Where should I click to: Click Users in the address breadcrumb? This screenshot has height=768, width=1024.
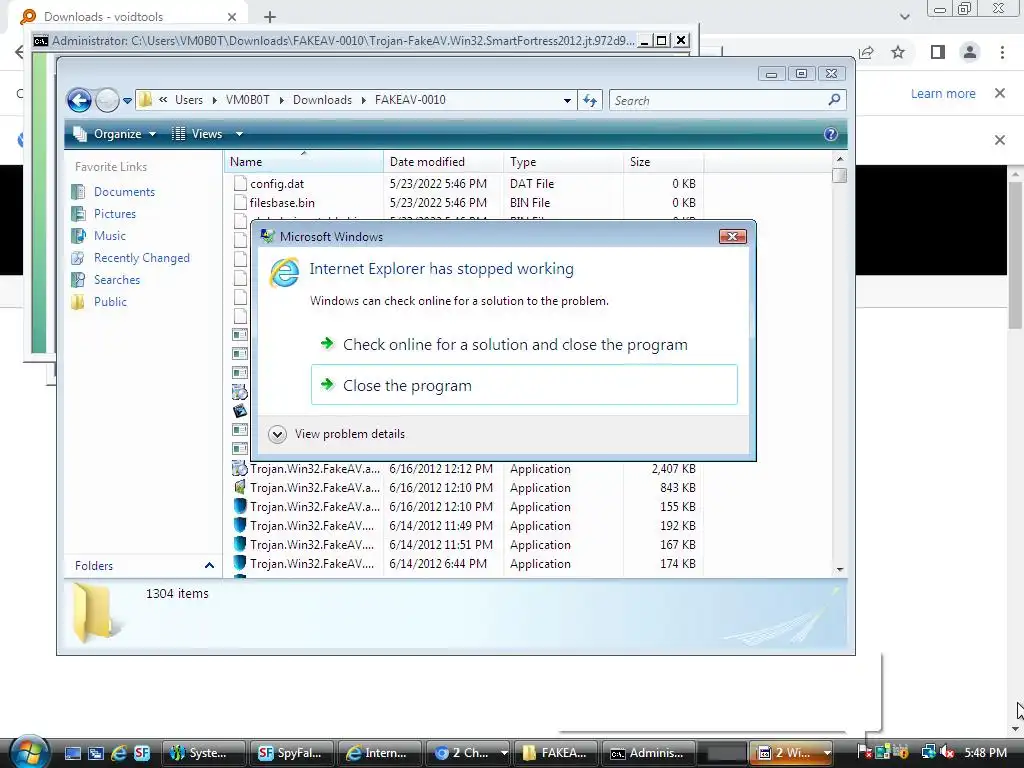point(189,100)
